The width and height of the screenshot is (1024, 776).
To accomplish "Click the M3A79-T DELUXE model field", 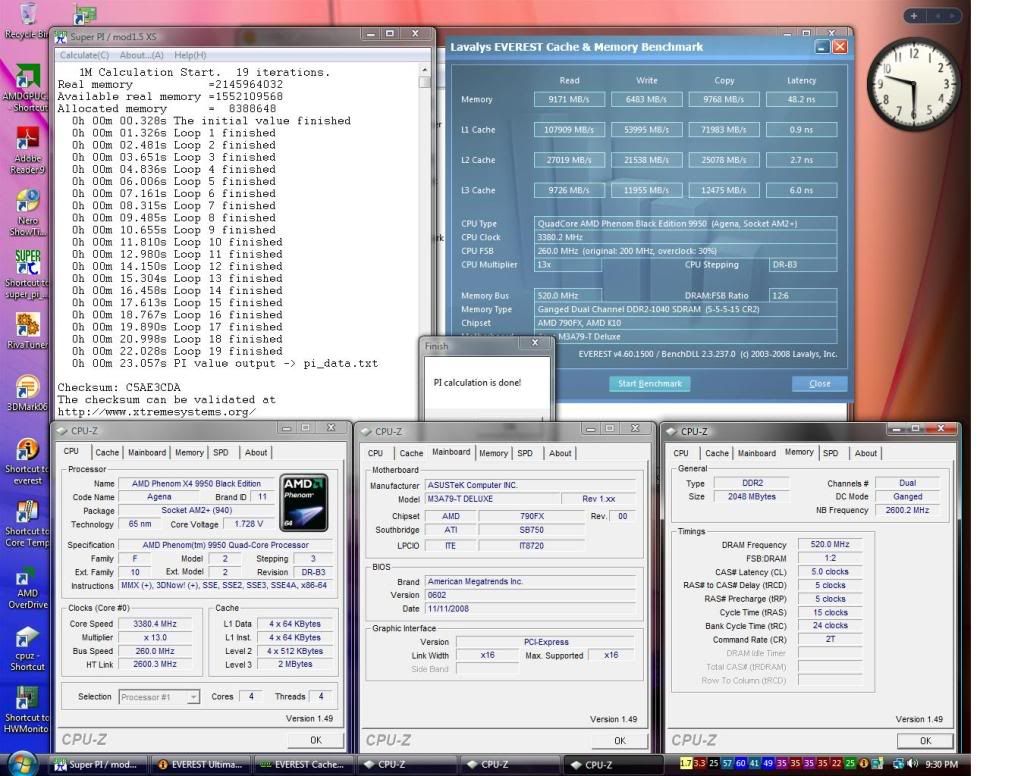I will pos(493,499).
